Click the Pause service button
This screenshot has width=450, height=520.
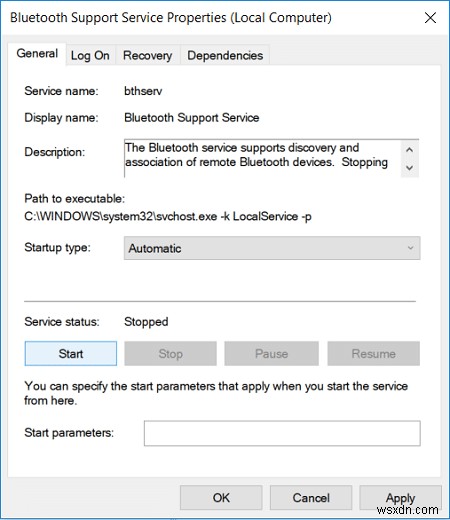[271, 353]
